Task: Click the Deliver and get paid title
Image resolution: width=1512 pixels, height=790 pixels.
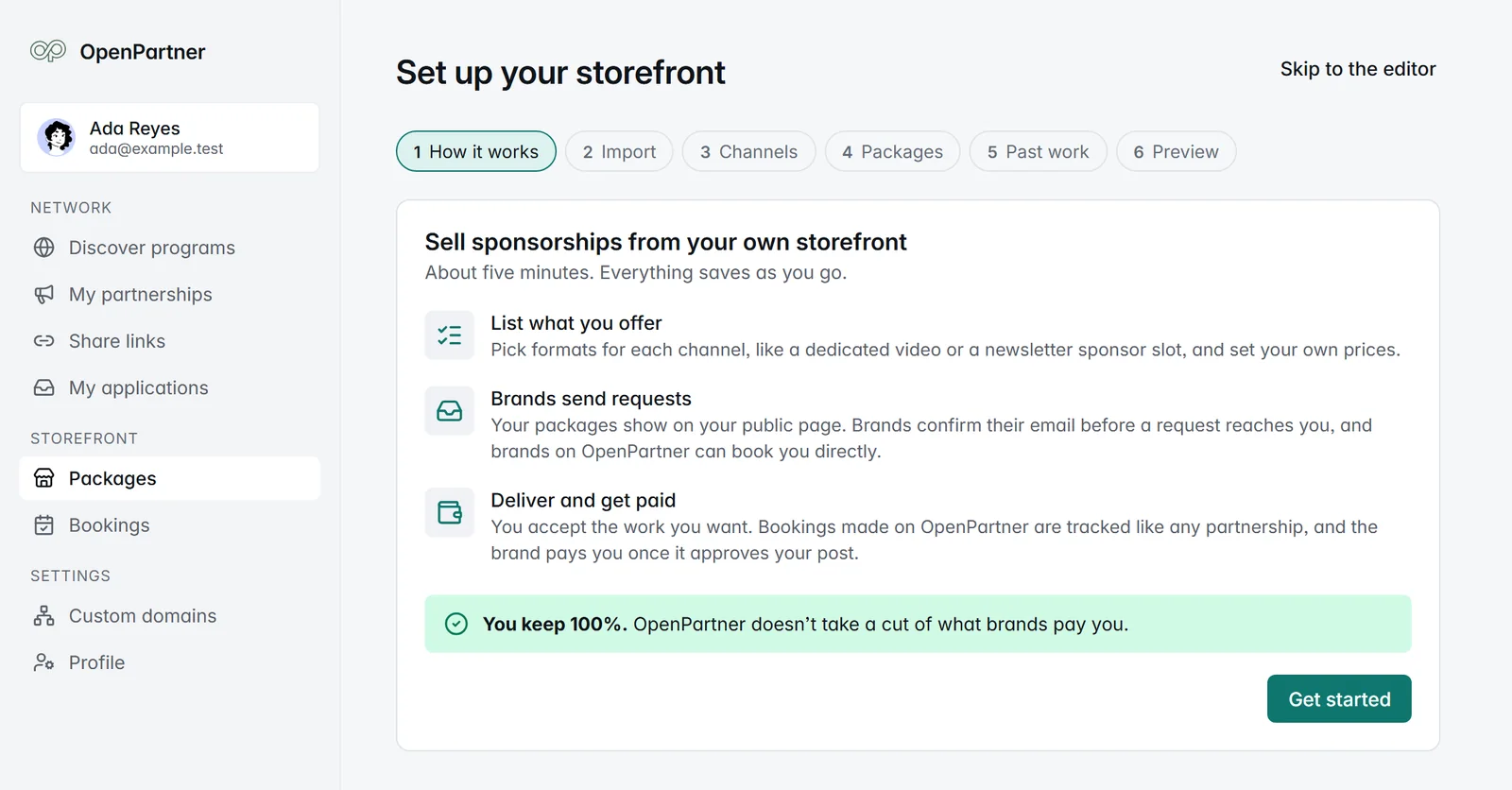Action: click(583, 500)
